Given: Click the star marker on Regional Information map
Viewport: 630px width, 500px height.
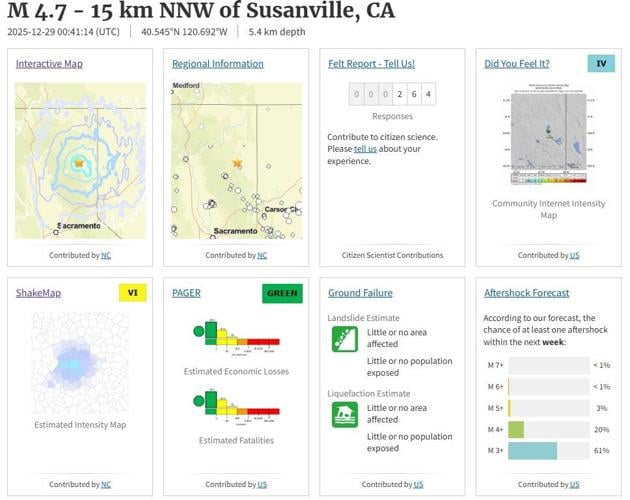Looking at the screenshot, I should click(237, 162).
